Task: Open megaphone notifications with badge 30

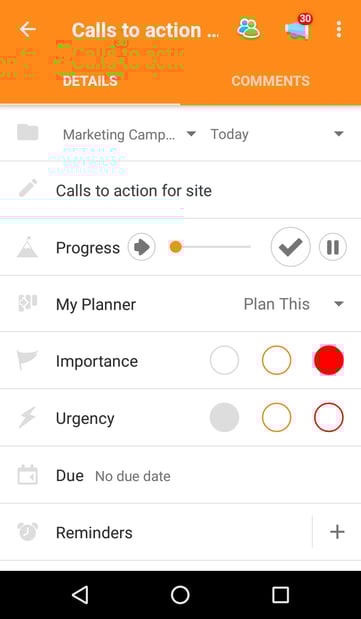Action: (x=298, y=28)
